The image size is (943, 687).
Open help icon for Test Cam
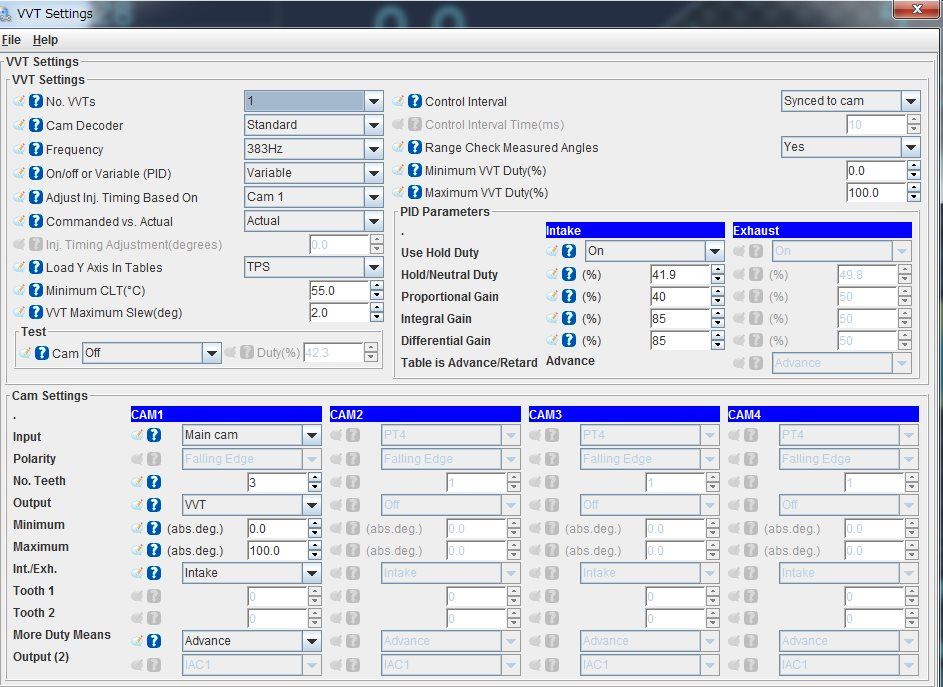click(41, 353)
